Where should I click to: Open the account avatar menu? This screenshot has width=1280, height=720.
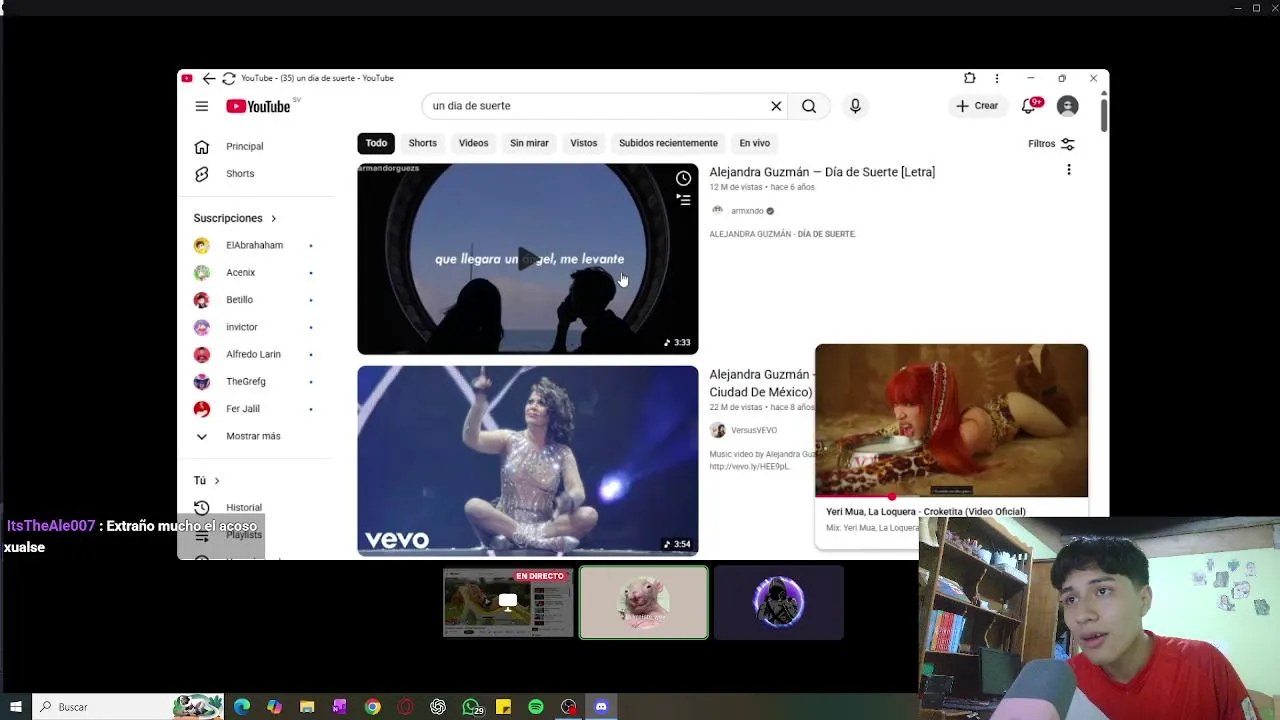click(1068, 106)
